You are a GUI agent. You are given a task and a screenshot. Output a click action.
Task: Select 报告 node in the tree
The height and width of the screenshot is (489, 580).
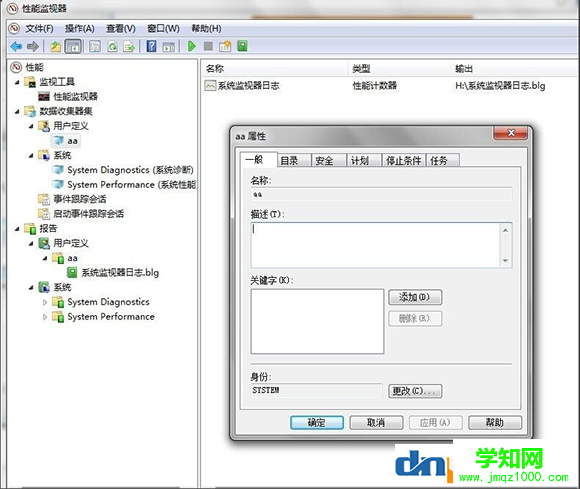pyautogui.click(x=48, y=229)
